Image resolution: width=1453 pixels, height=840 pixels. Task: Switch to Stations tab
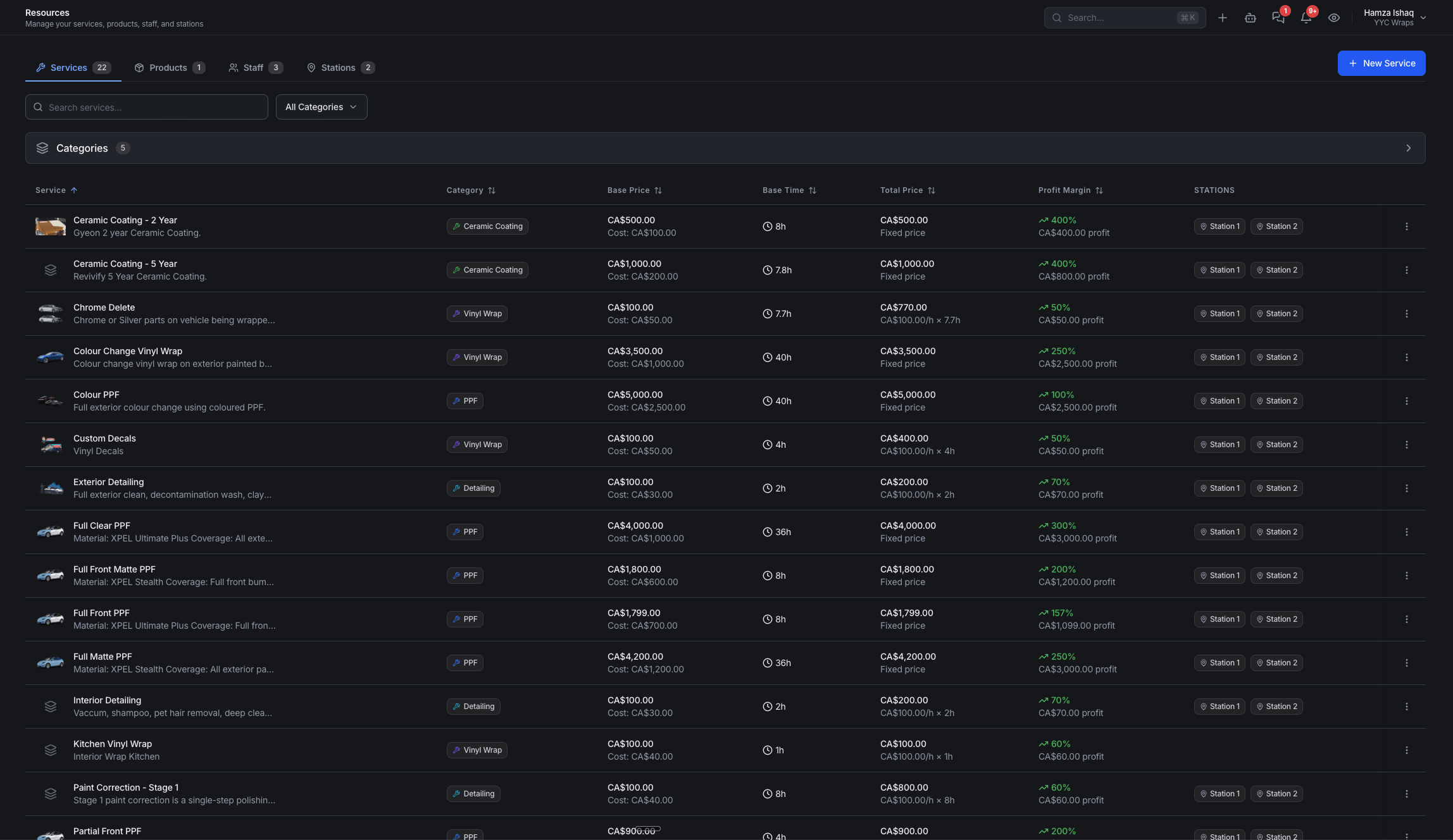(x=340, y=68)
